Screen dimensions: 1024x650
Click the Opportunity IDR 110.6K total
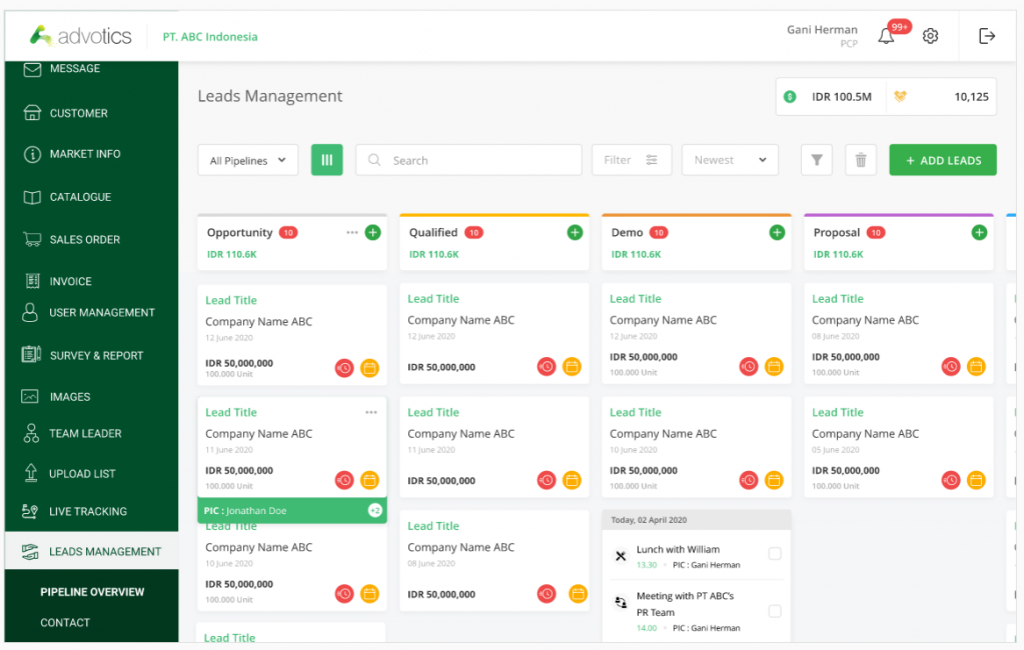coord(232,255)
